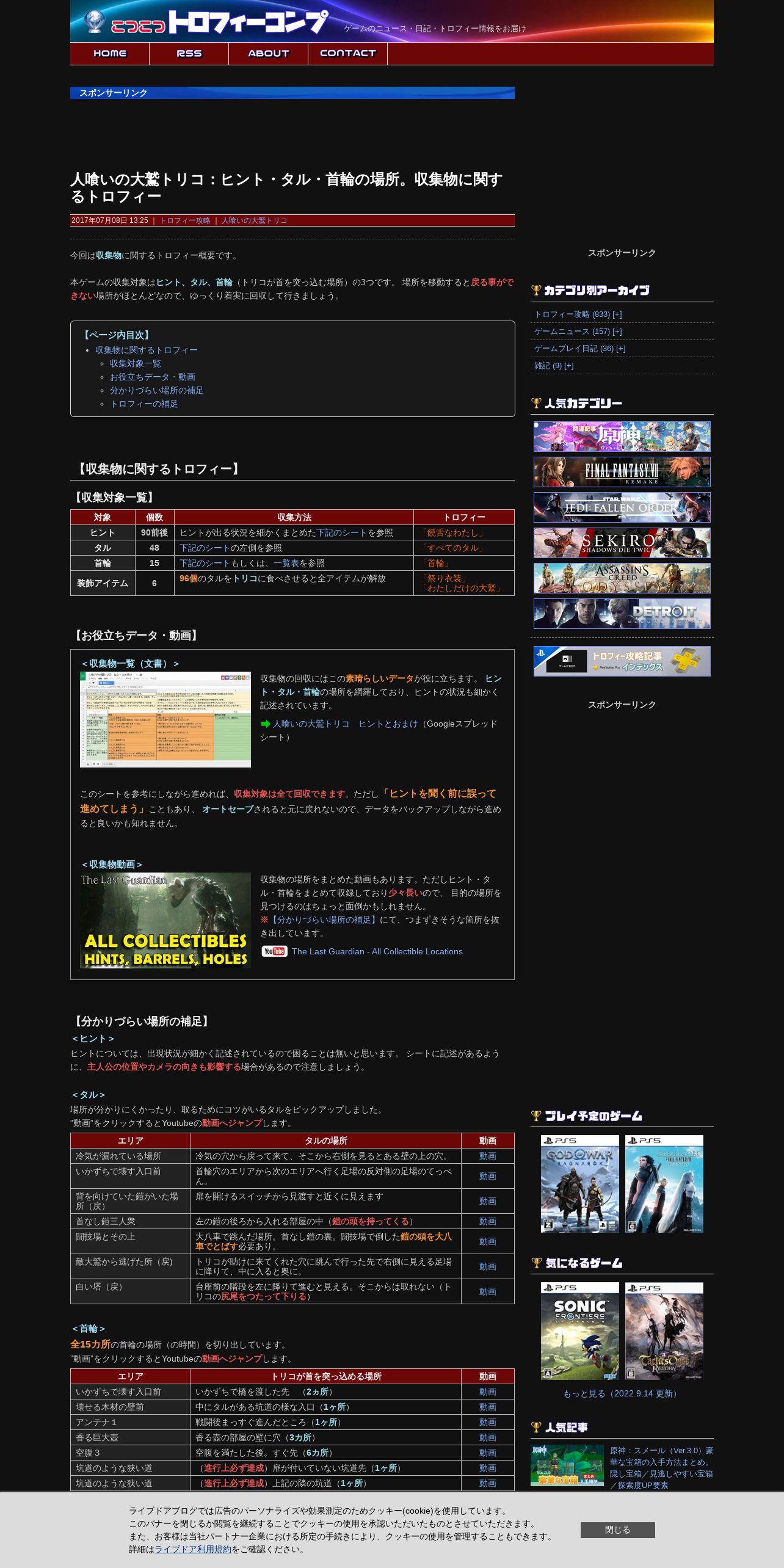
Task: Click the こつこつトロフィーコンプ site logo
Action: [x=205, y=22]
